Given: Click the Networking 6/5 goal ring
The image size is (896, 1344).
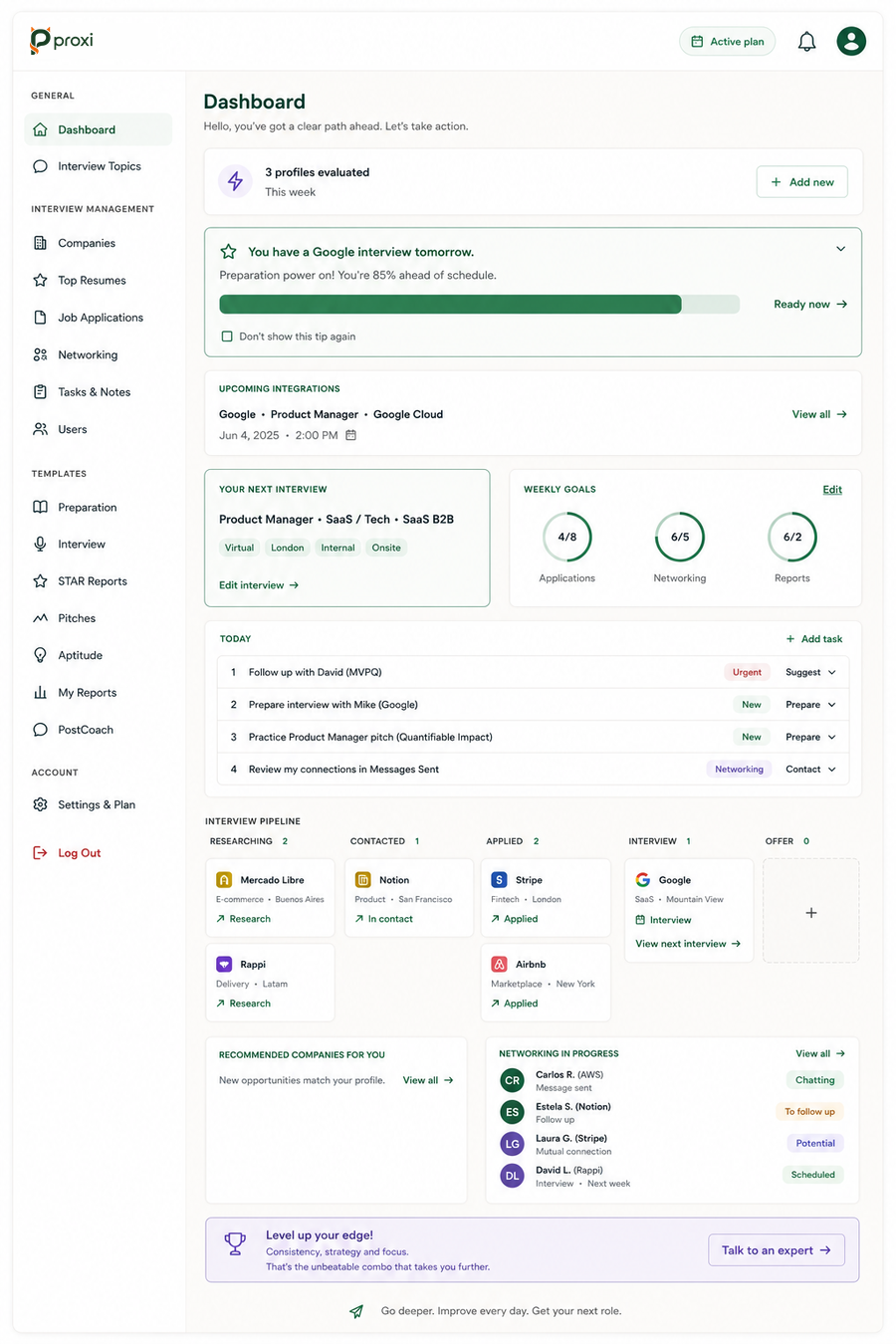Looking at the screenshot, I should coord(680,537).
